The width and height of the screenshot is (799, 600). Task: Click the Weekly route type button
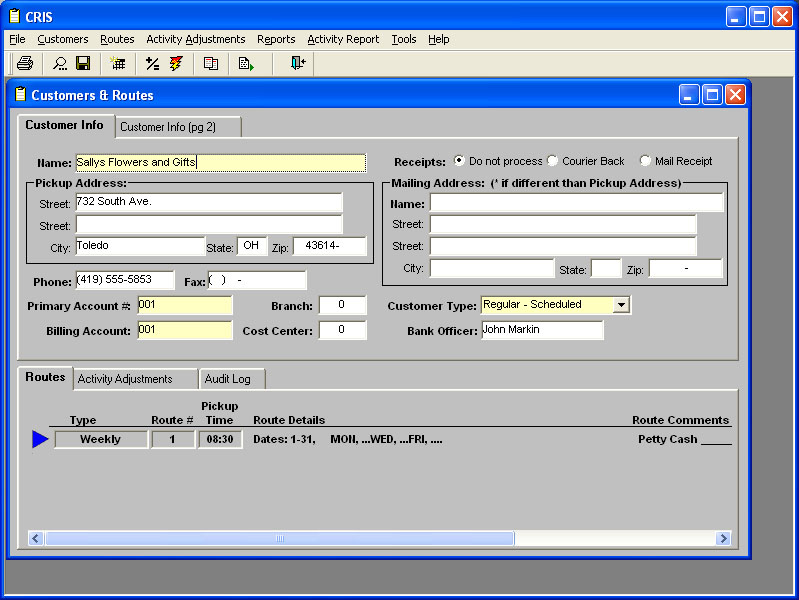(x=101, y=439)
